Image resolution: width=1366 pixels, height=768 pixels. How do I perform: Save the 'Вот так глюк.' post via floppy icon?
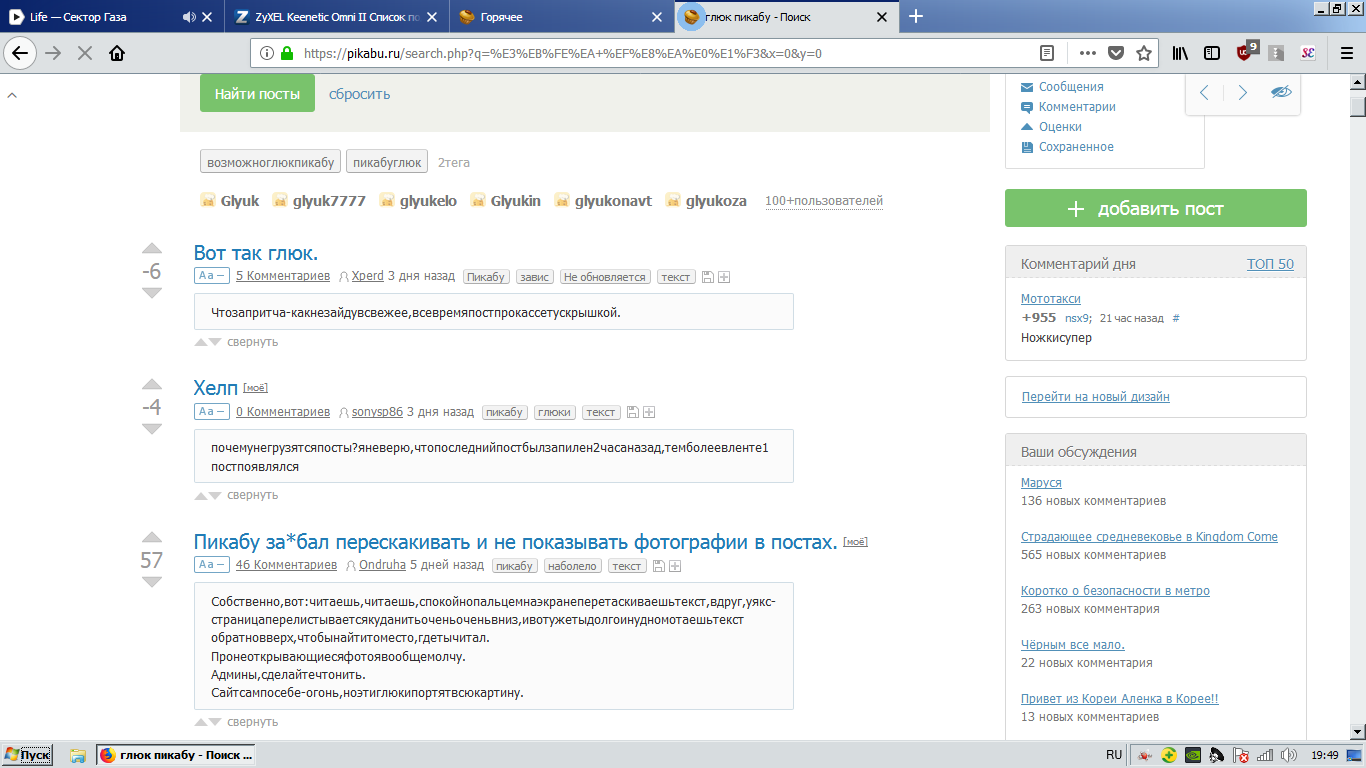[x=708, y=277]
